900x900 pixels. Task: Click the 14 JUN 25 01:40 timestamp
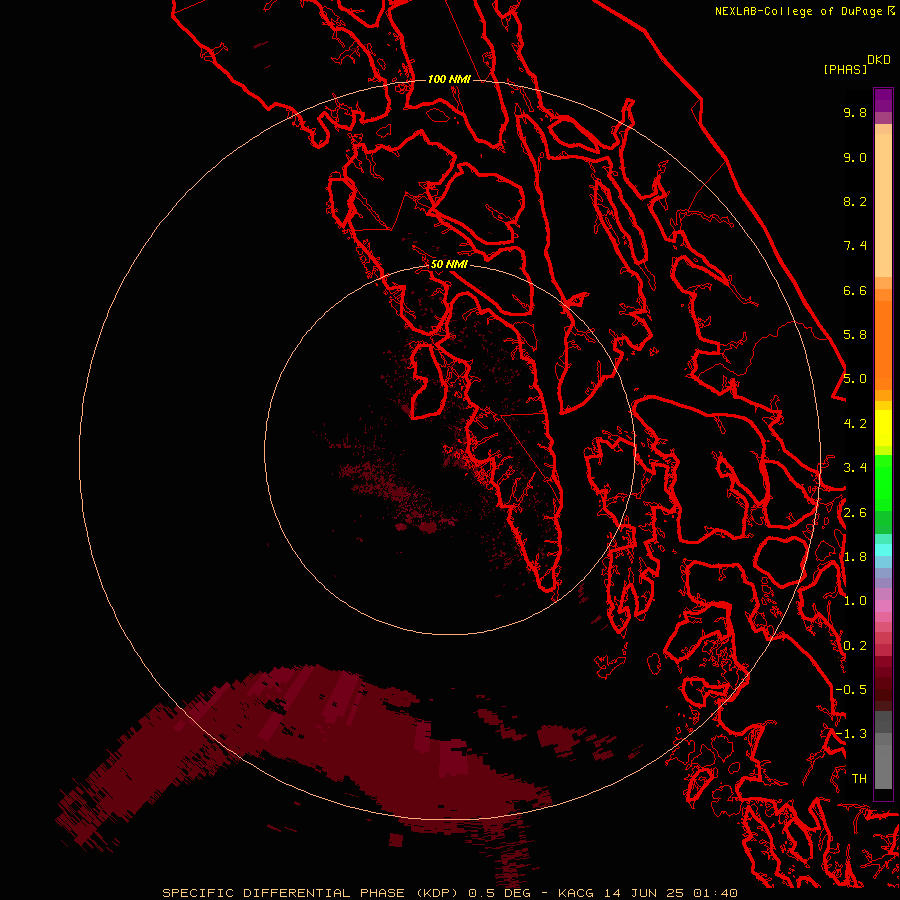670,893
